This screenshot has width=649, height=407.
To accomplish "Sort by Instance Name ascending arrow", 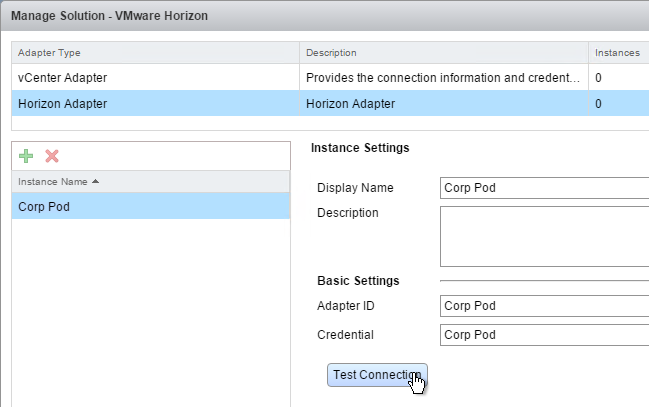I will pyautogui.click(x=96, y=181).
